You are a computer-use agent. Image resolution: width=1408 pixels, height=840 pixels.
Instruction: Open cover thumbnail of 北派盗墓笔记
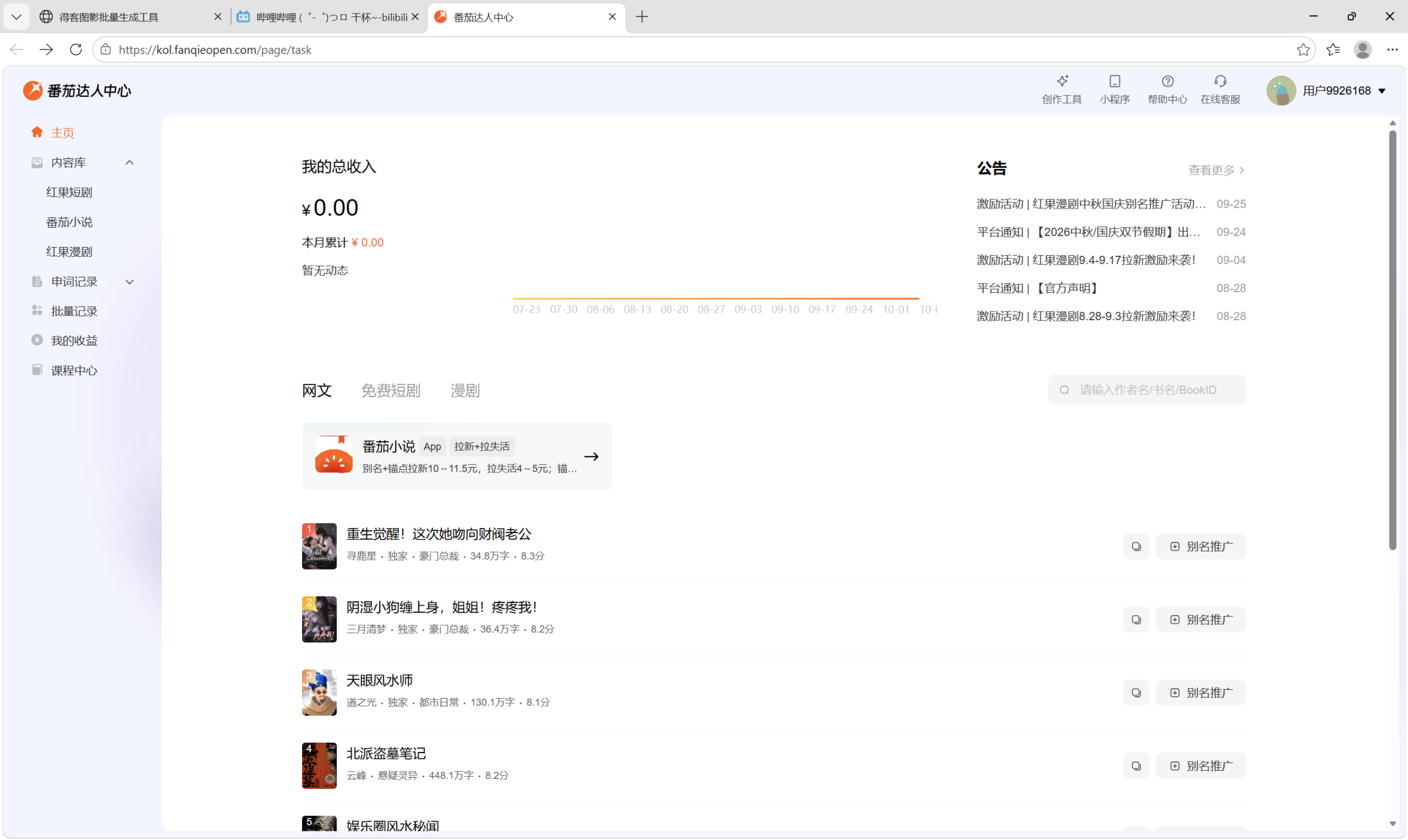pos(319,766)
